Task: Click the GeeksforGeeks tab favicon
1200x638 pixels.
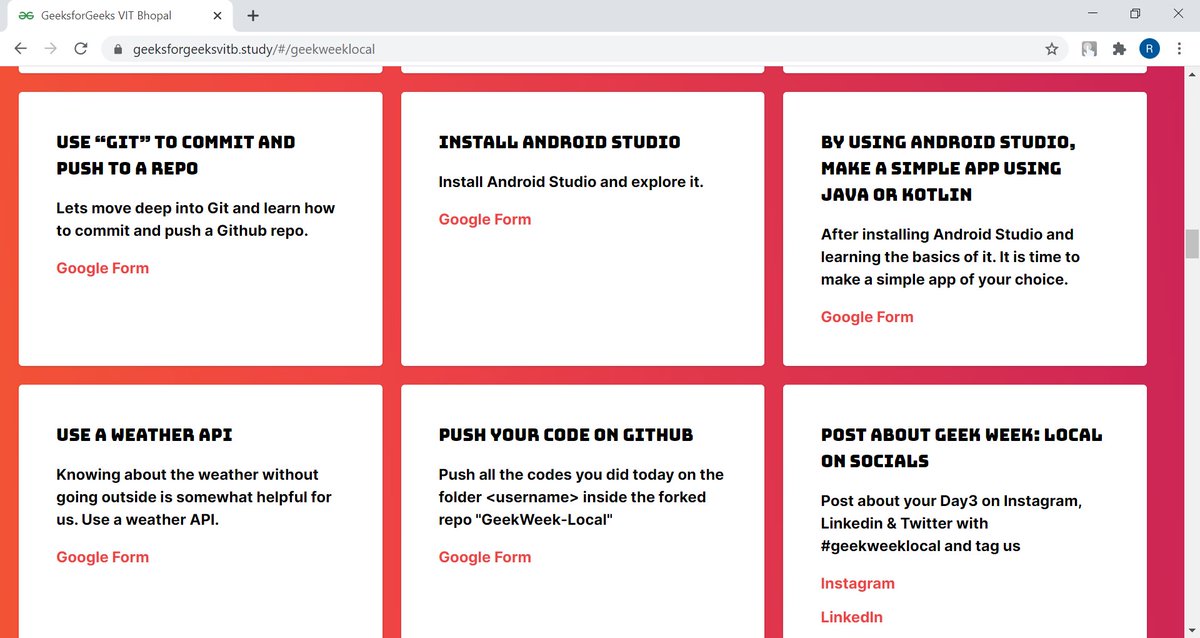Action: point(26,16)
